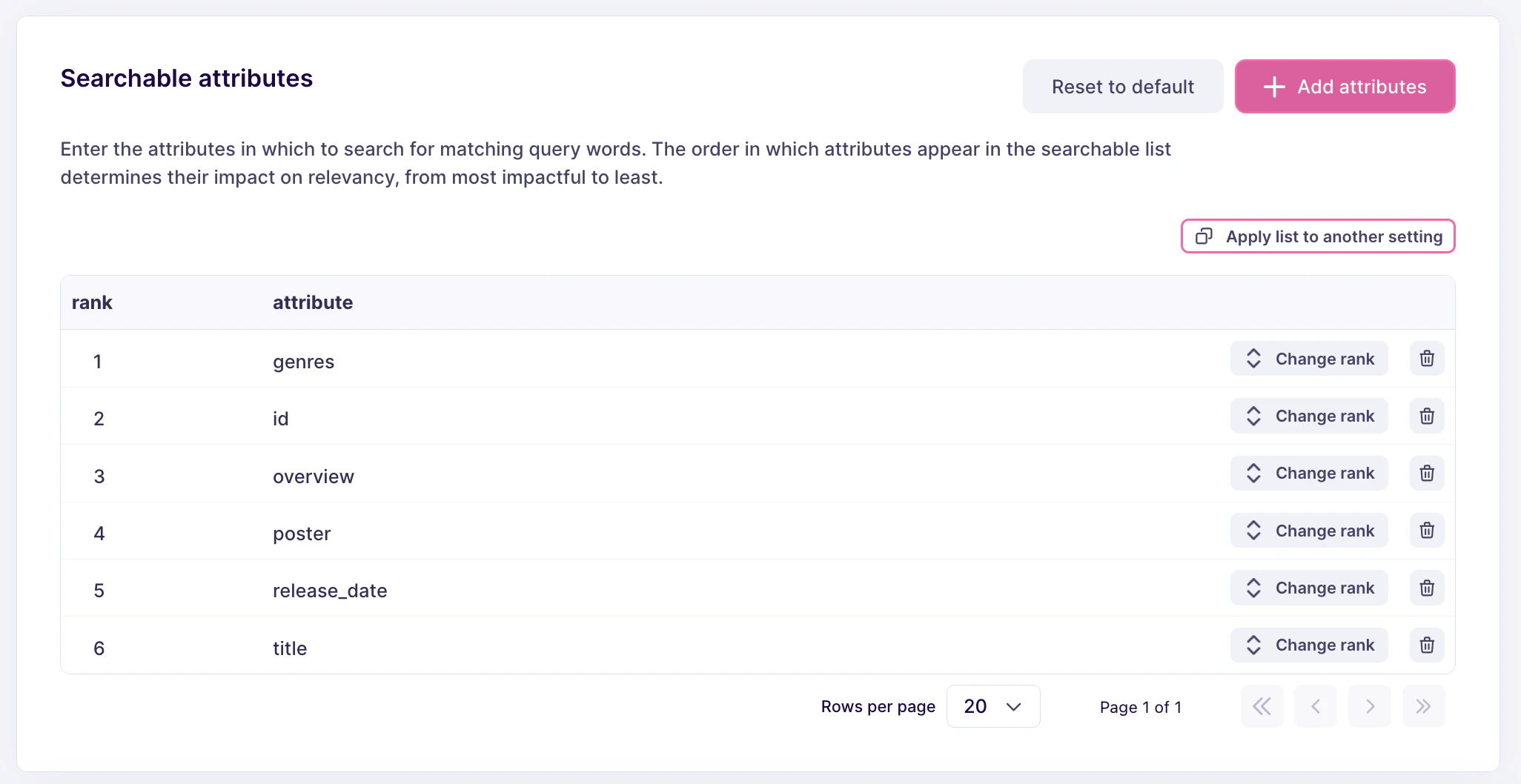The image size is (1521, 784).
Task: Click the Add attributes button
Action: click(1345, 87)
